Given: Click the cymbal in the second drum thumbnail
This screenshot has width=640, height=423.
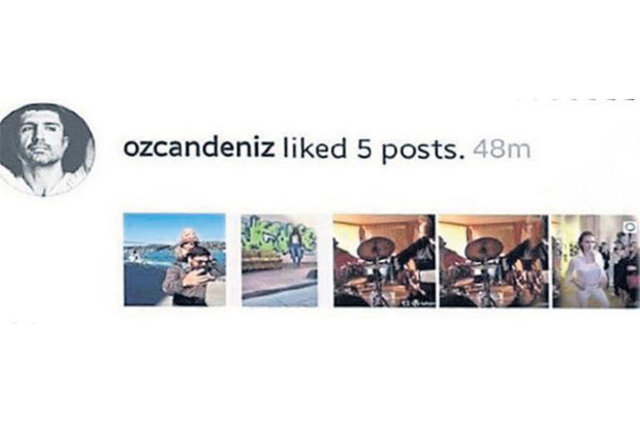Looking at the screenshot, I should 484,248.
